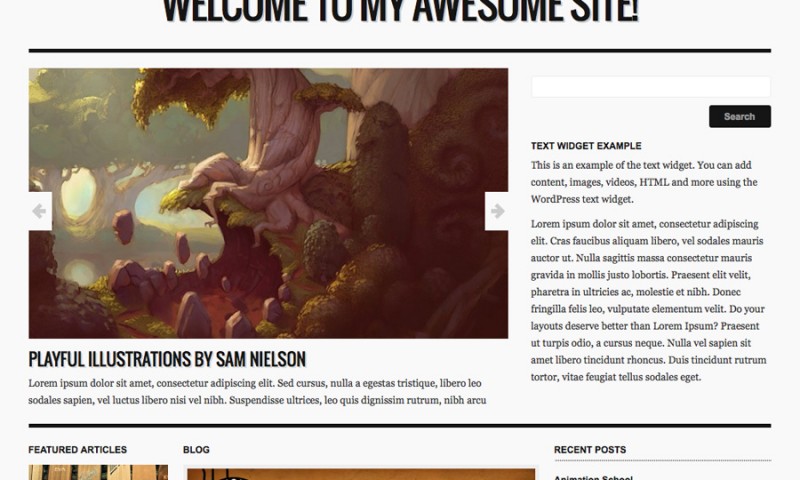This screenshot has height=480, width=800.
Task: Select the Text Widget Example heading
Action: 586,146
